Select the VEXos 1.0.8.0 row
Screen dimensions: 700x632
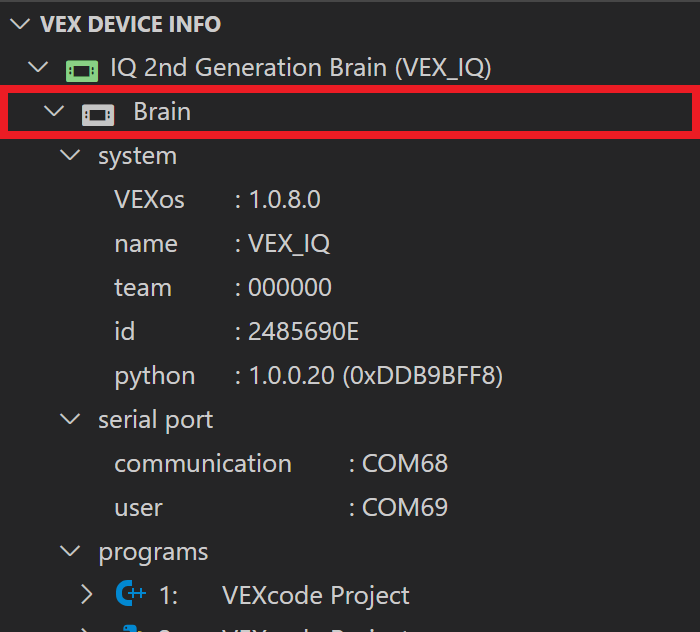click(217, 200)
